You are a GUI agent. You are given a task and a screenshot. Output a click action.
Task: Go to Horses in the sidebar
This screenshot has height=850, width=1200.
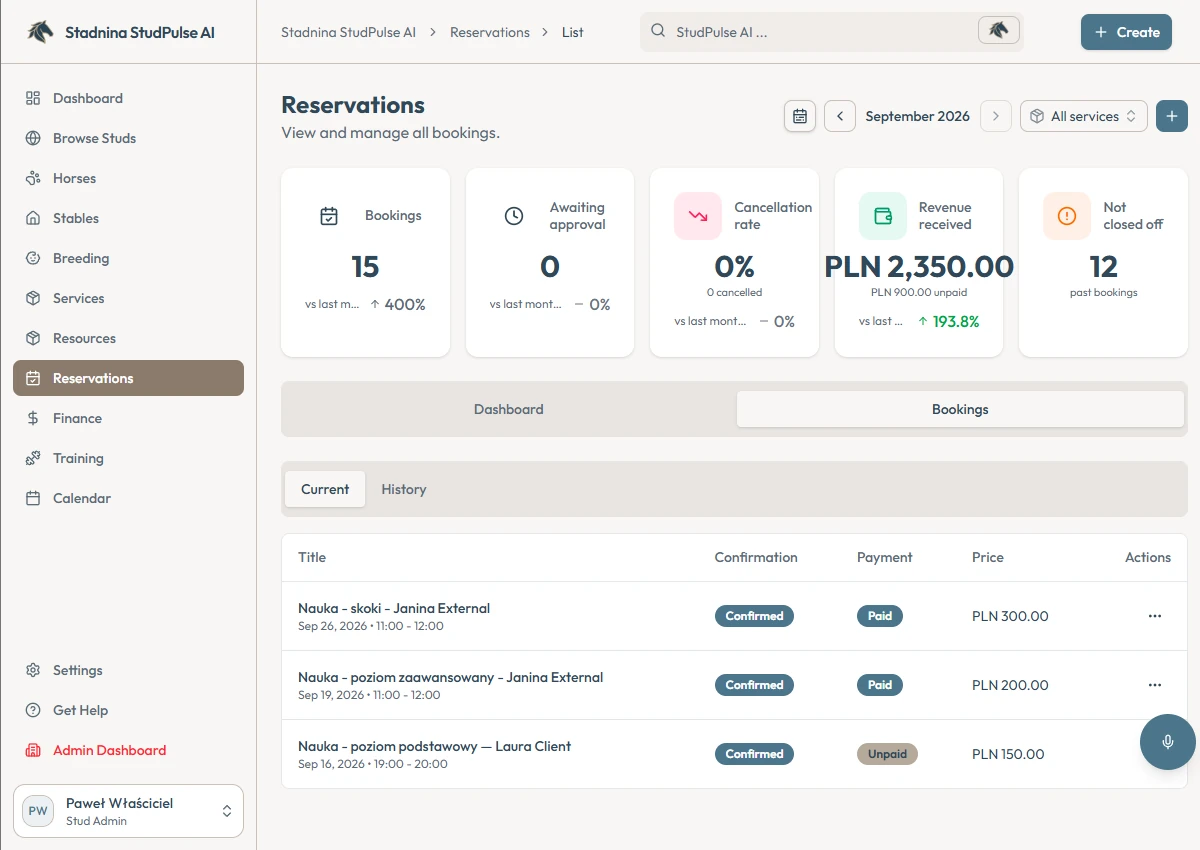point(128,178)
